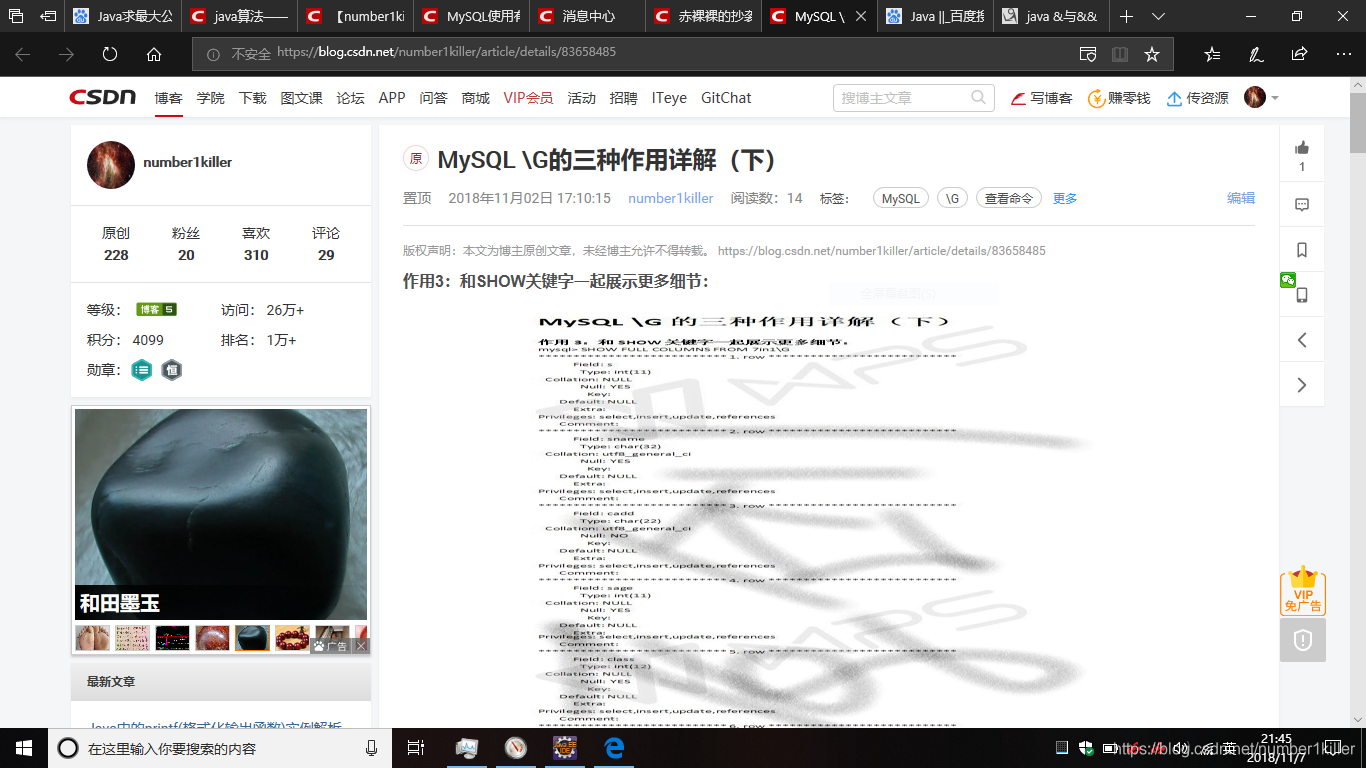
Task: Click 赚零钱 button
Action: point(1119,98)
